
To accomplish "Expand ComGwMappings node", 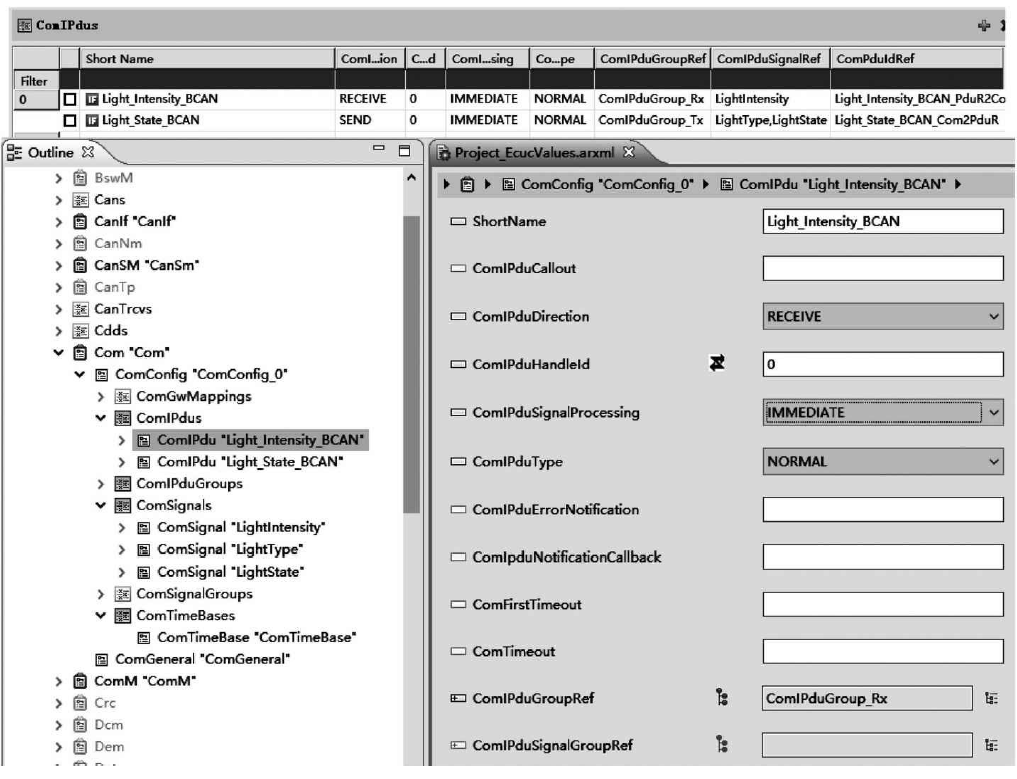I will (x=101, y=396).
